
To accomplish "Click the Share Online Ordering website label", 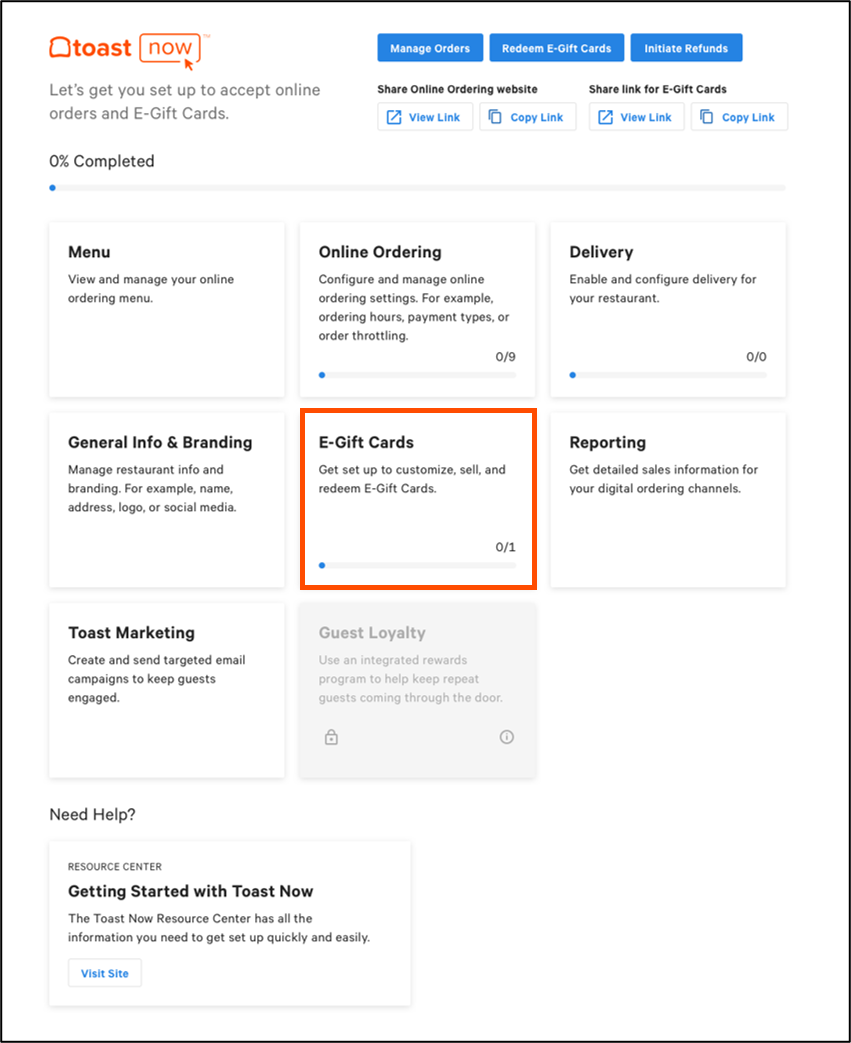I will (457, 89).
